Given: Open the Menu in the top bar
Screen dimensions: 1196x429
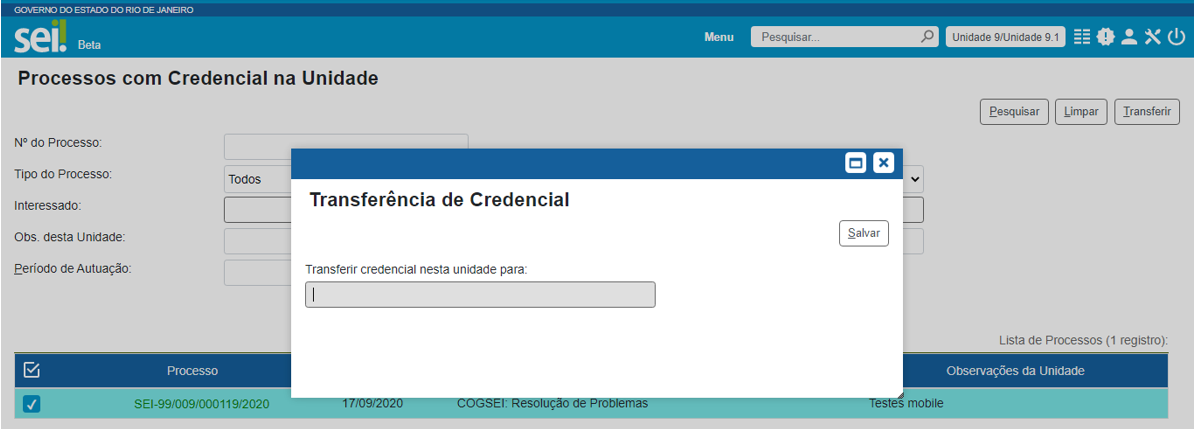Looking at the screenshot, I should [718, 37].
